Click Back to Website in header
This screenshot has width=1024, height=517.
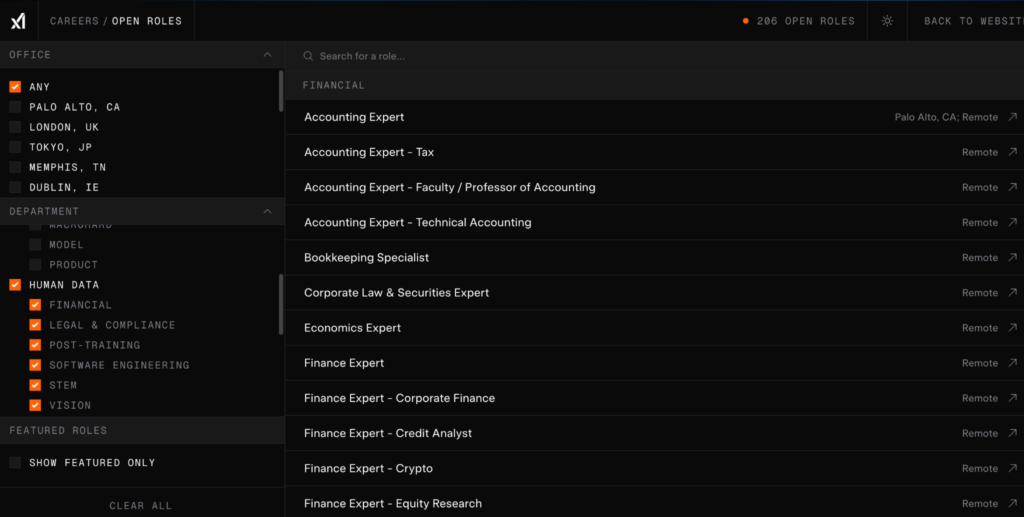point(971,21)
